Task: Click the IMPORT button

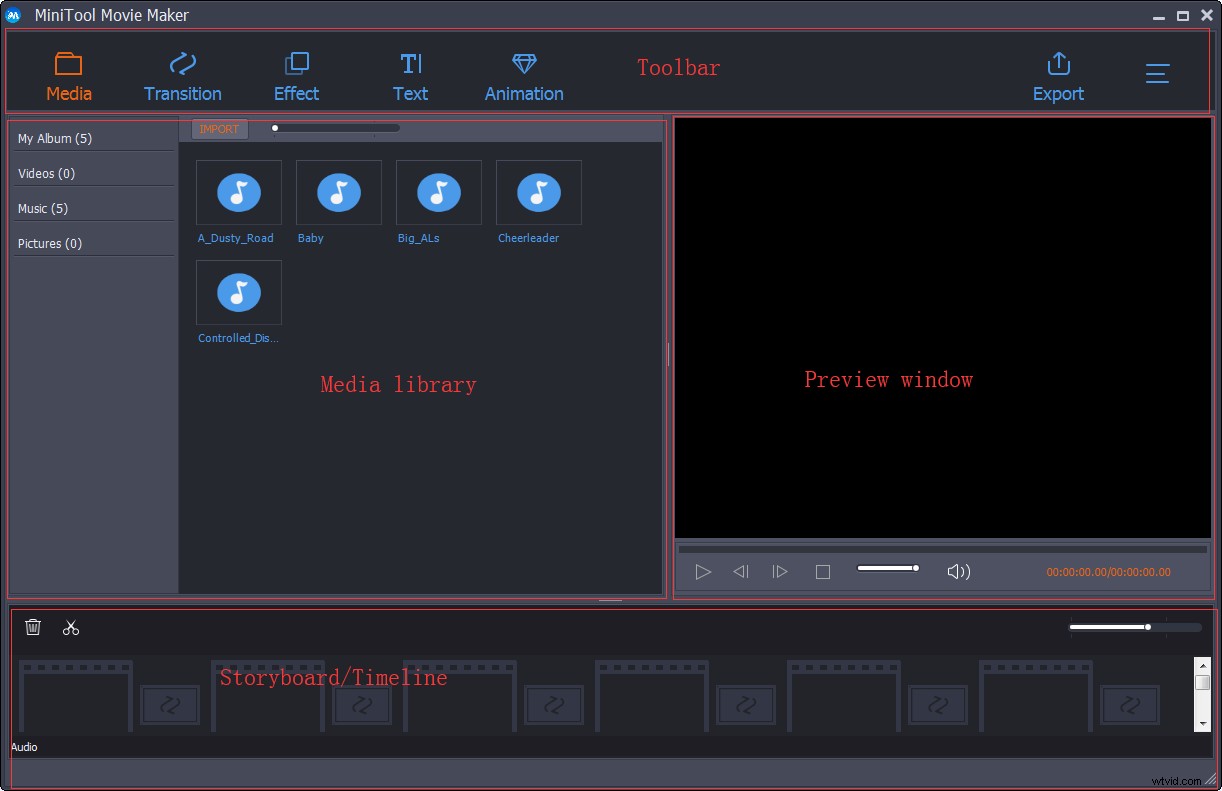Action: (219, 128)
